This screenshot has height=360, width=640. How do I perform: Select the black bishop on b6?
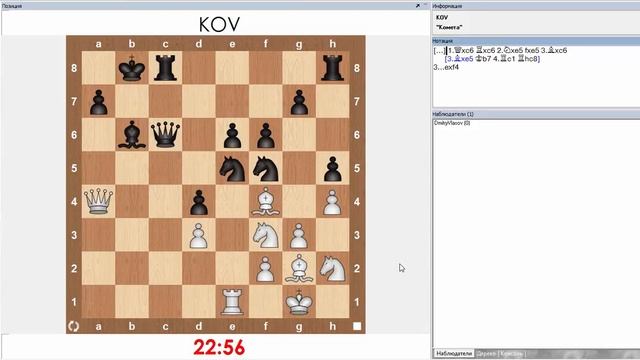pyautogui.click(x=132, y=135)
